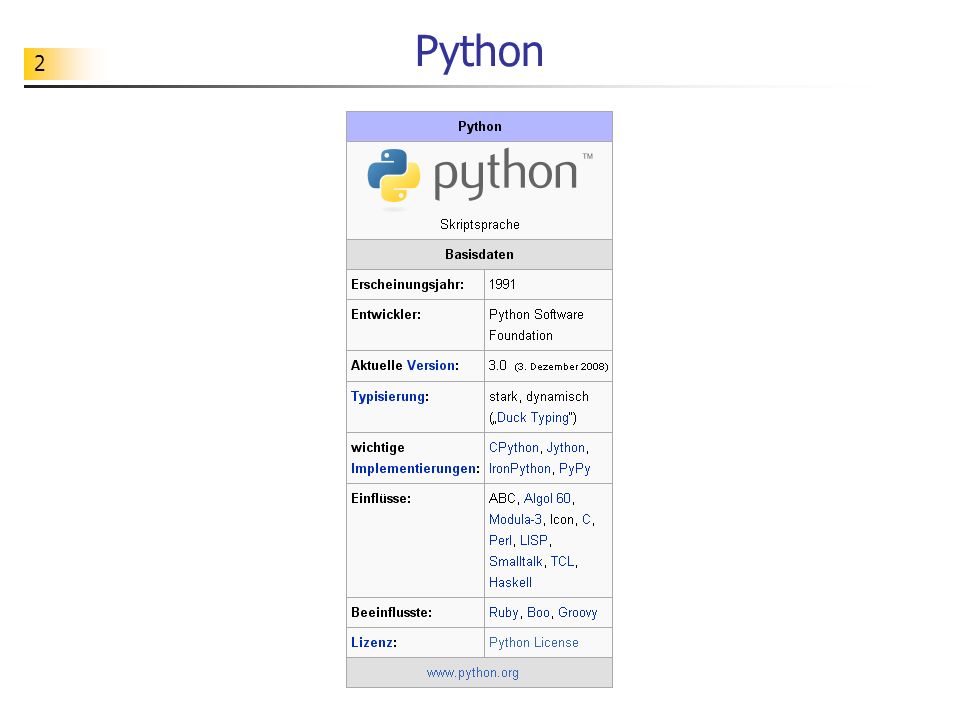Click the Basisdaten section header
Viewport: 960px width, 720px height.
tap(479, 255)
